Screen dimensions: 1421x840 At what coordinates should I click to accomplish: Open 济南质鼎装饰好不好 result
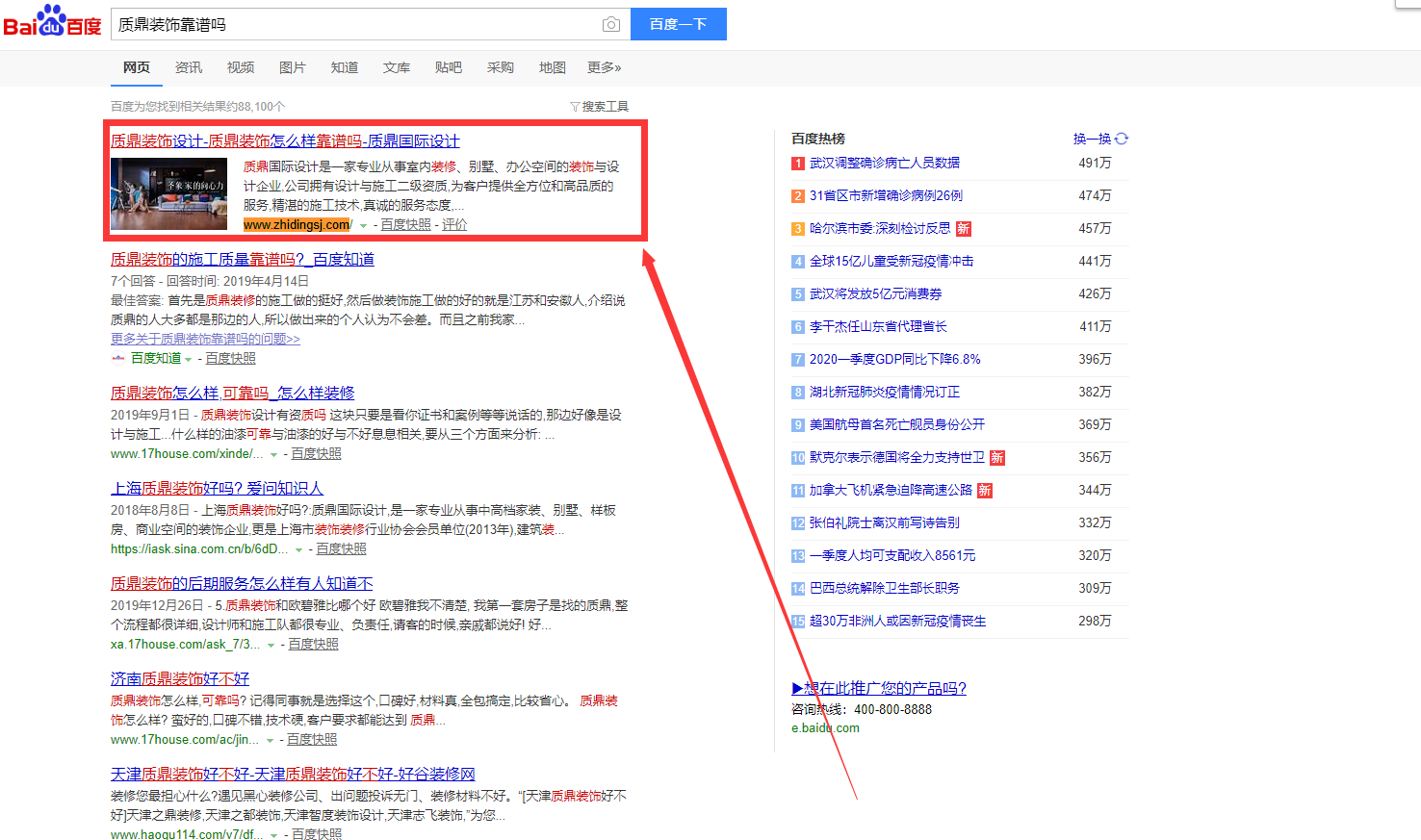click(180, 679)
